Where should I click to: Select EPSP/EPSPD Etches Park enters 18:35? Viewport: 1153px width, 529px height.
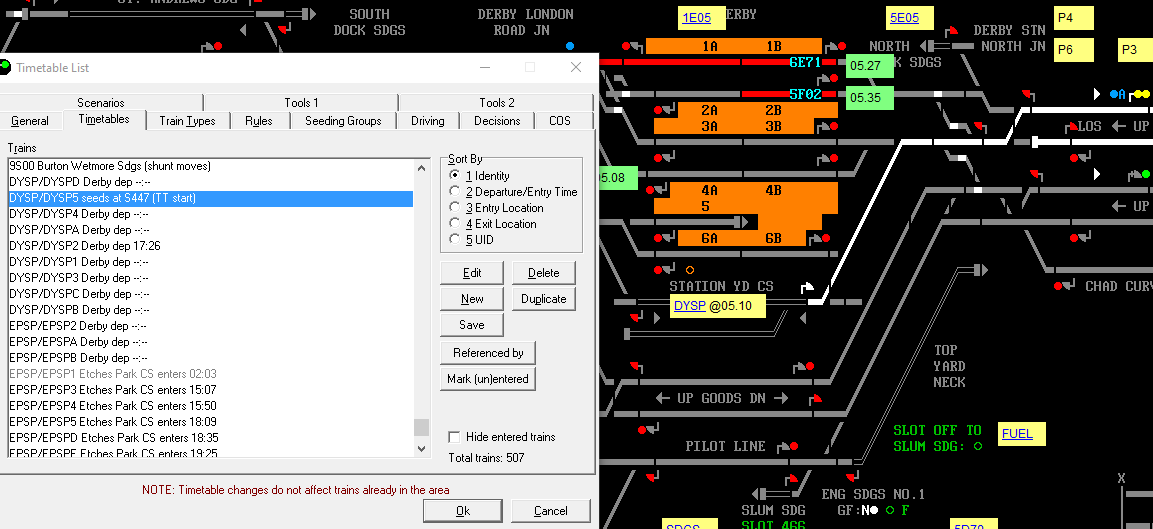click(210, 438)
